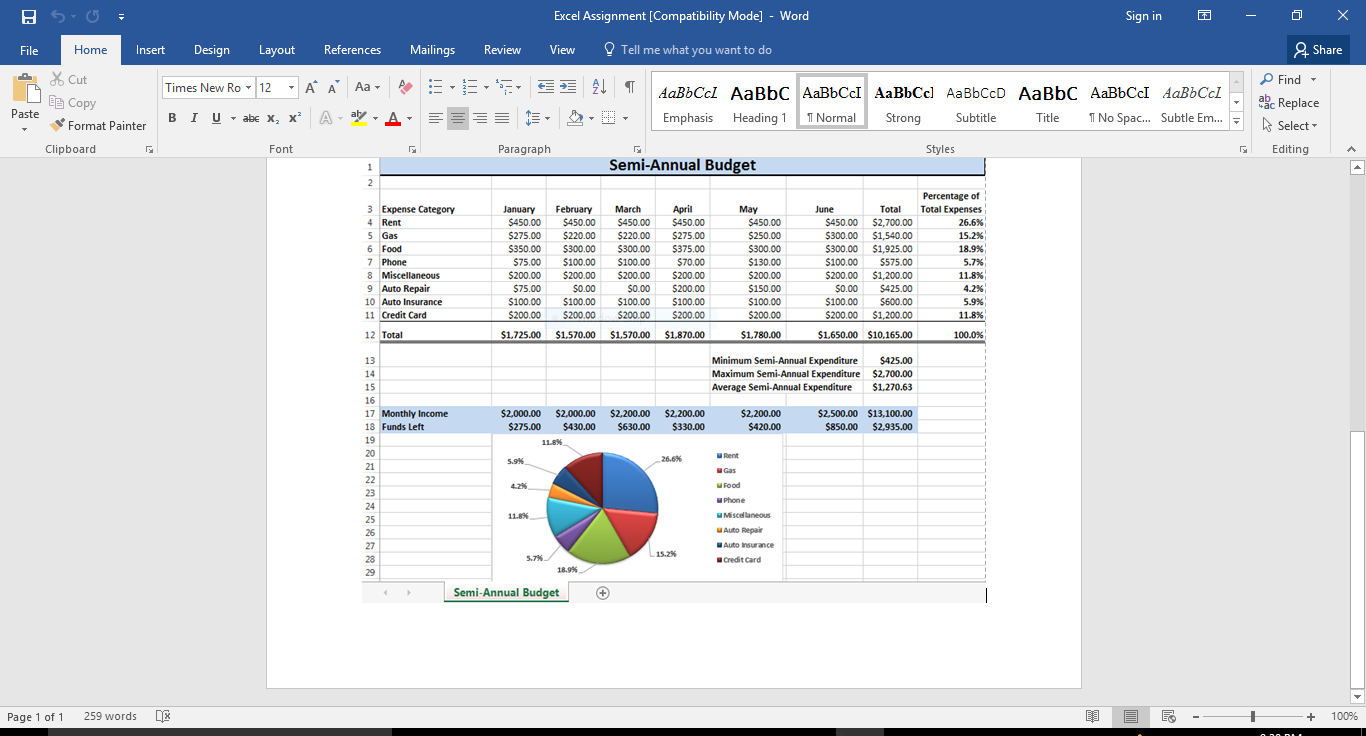Apply the Heading 1 style

coord(760,103)
